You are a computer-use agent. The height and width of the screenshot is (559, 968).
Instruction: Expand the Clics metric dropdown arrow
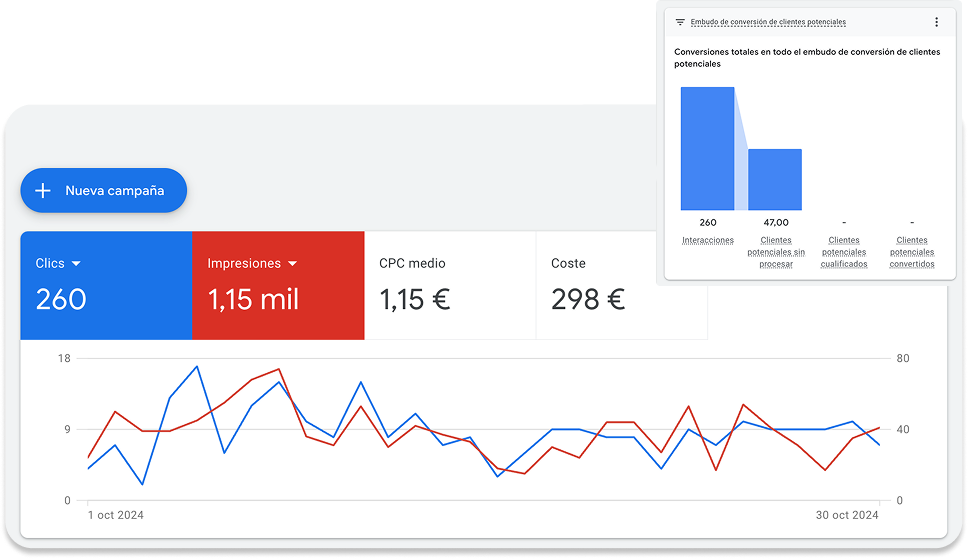[76, 264]
